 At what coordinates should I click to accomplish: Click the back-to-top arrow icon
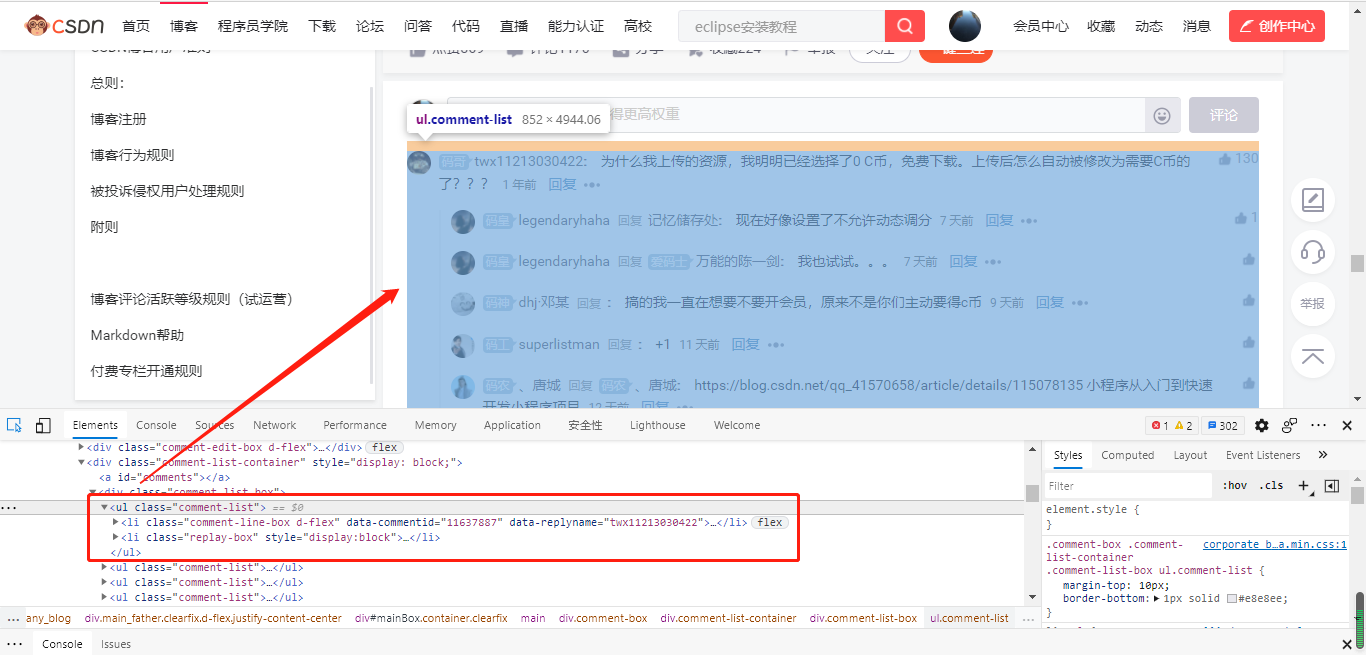click(1313, 356)
